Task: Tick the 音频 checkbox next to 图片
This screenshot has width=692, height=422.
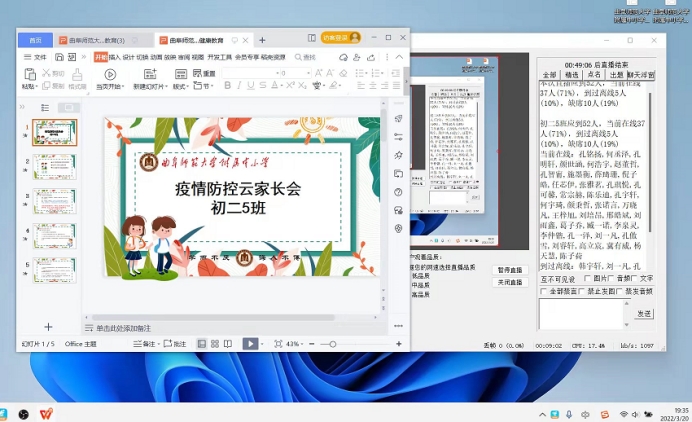Action: [611, 278]
